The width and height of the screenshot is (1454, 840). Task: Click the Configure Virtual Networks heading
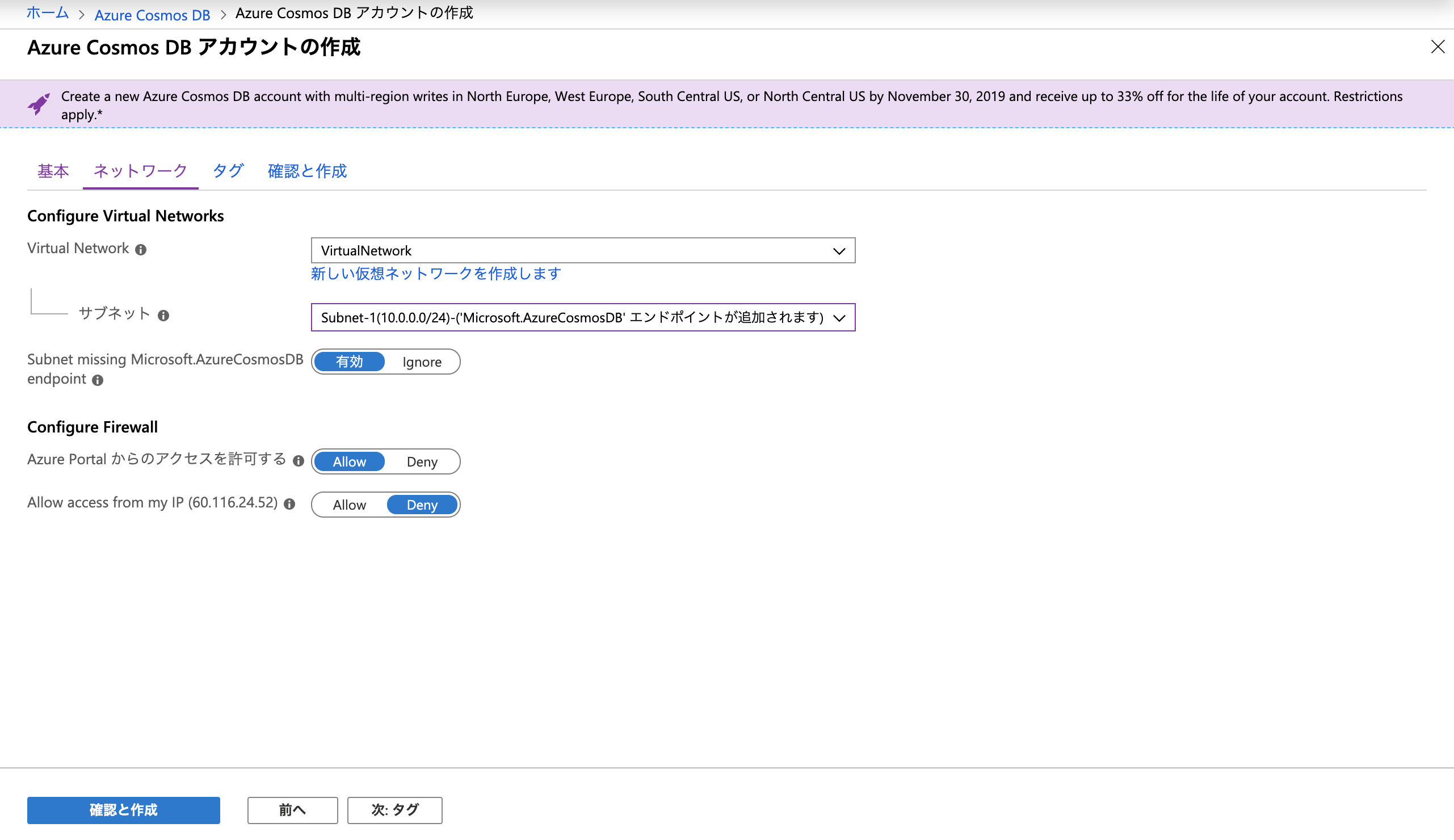pyautogui.click(x=125, y=216)
